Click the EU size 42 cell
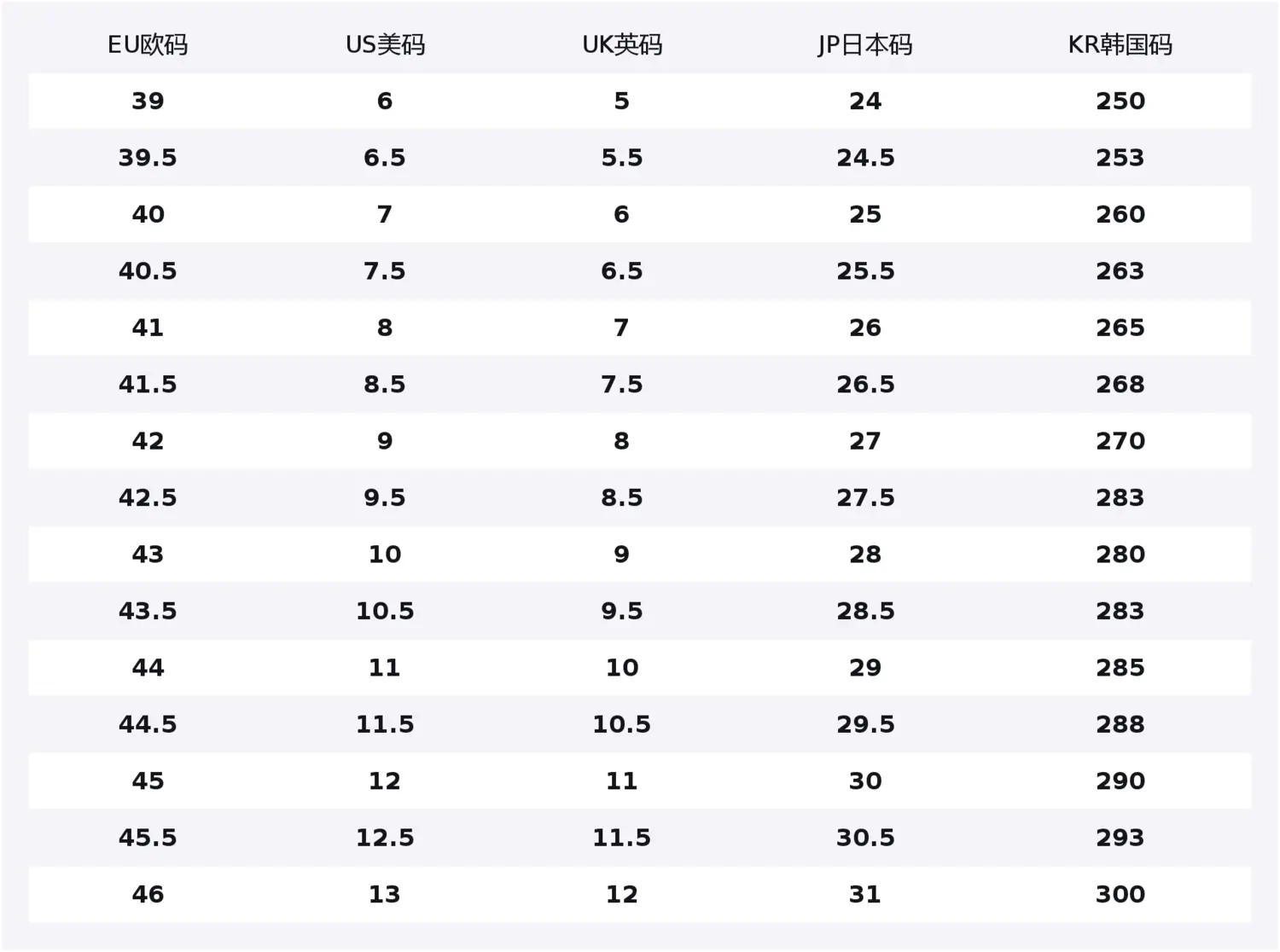 point(148,441)
